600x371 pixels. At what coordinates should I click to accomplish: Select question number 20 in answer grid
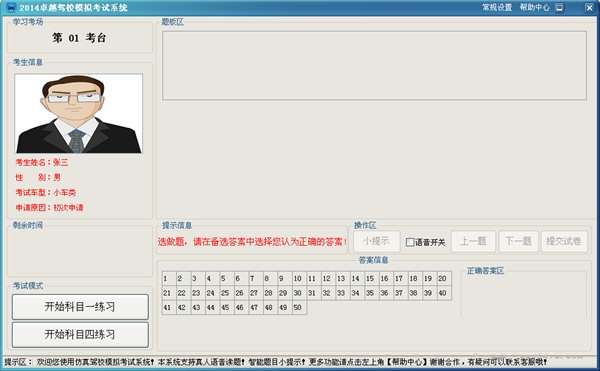444,278
